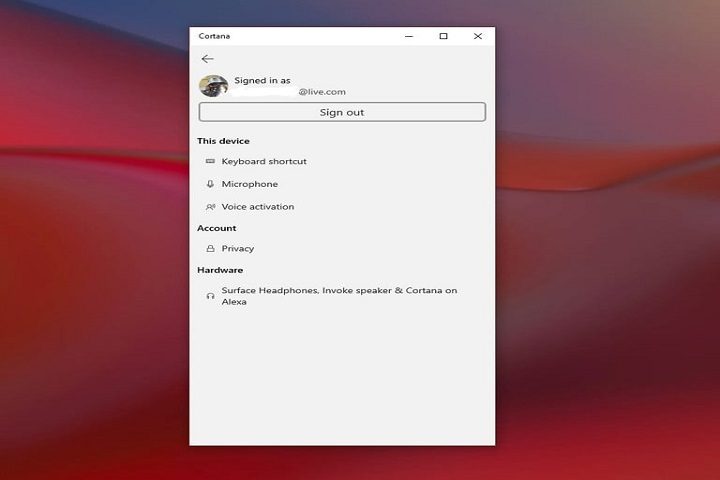Screen dimensions: 720x480
Task: Open the Privacy settings under Account
Action: [x=238, y=249]
